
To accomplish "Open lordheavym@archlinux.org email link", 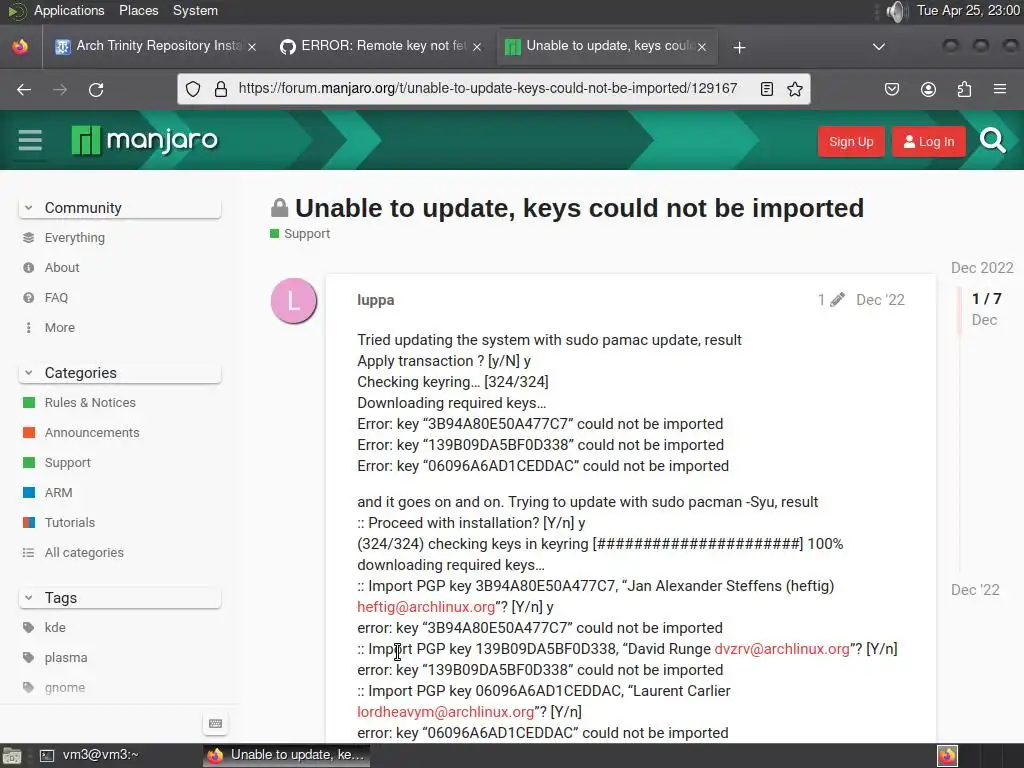I will [445, 711].
